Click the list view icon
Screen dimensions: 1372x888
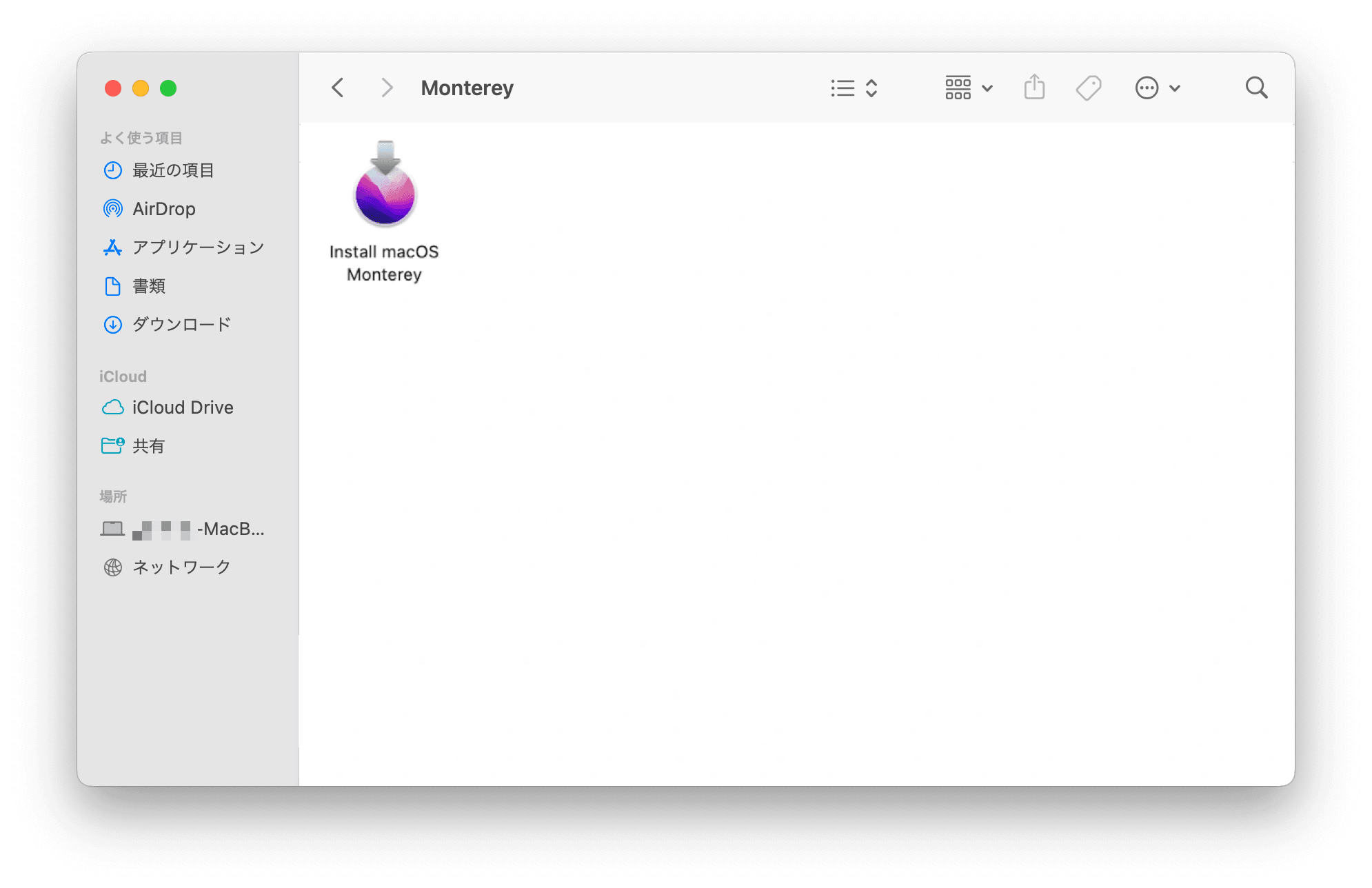point(843,88)
